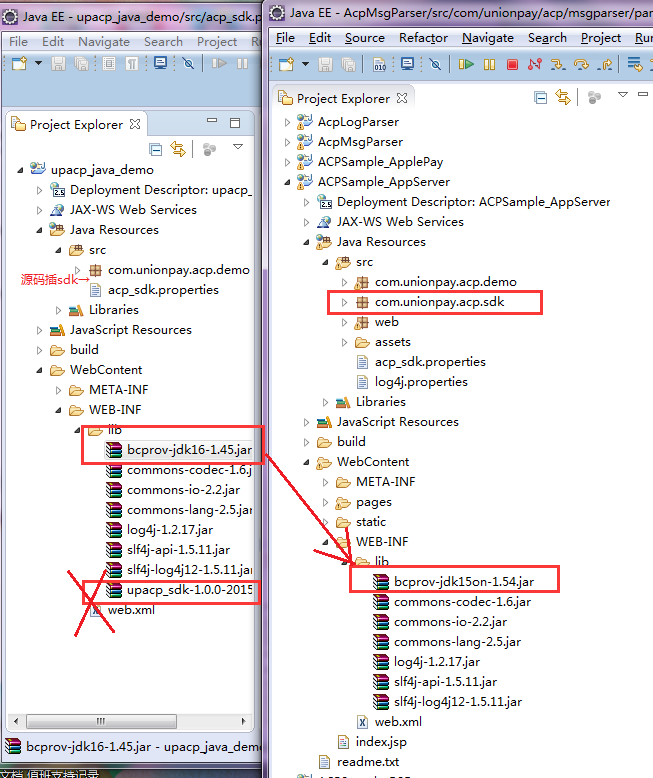Image resolution: width=653 pixels, height=778 pixels.
Task: Click the Step Over icon in right window
Action: [581, 64]
